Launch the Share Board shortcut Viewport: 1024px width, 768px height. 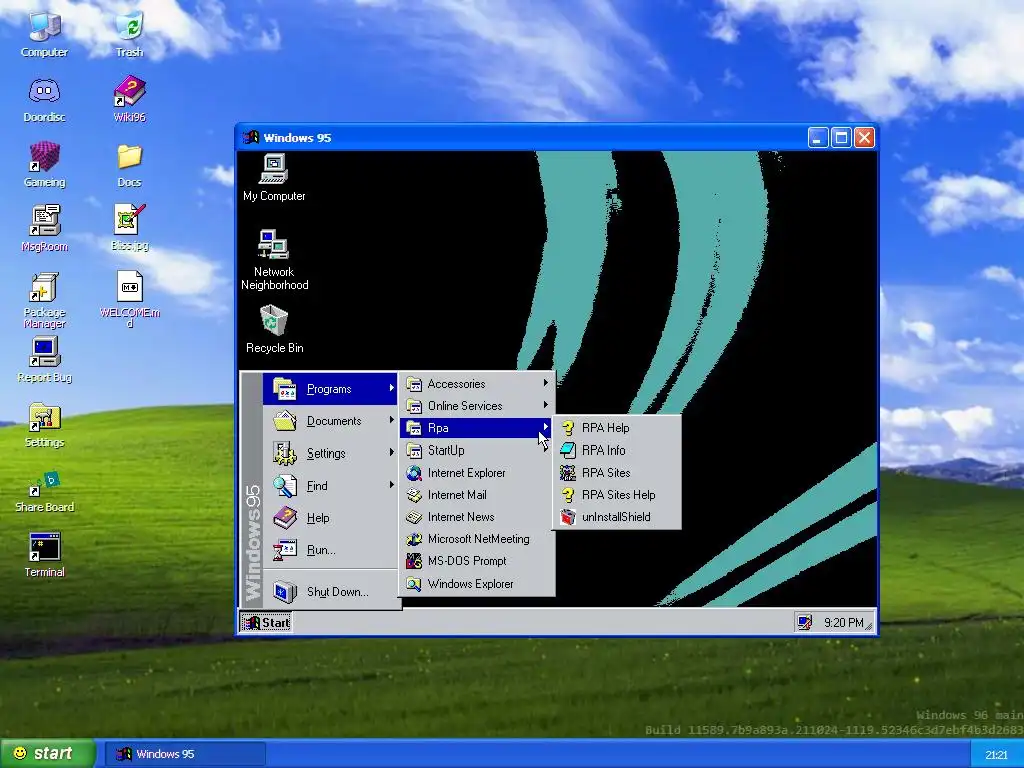click(44, 492)
